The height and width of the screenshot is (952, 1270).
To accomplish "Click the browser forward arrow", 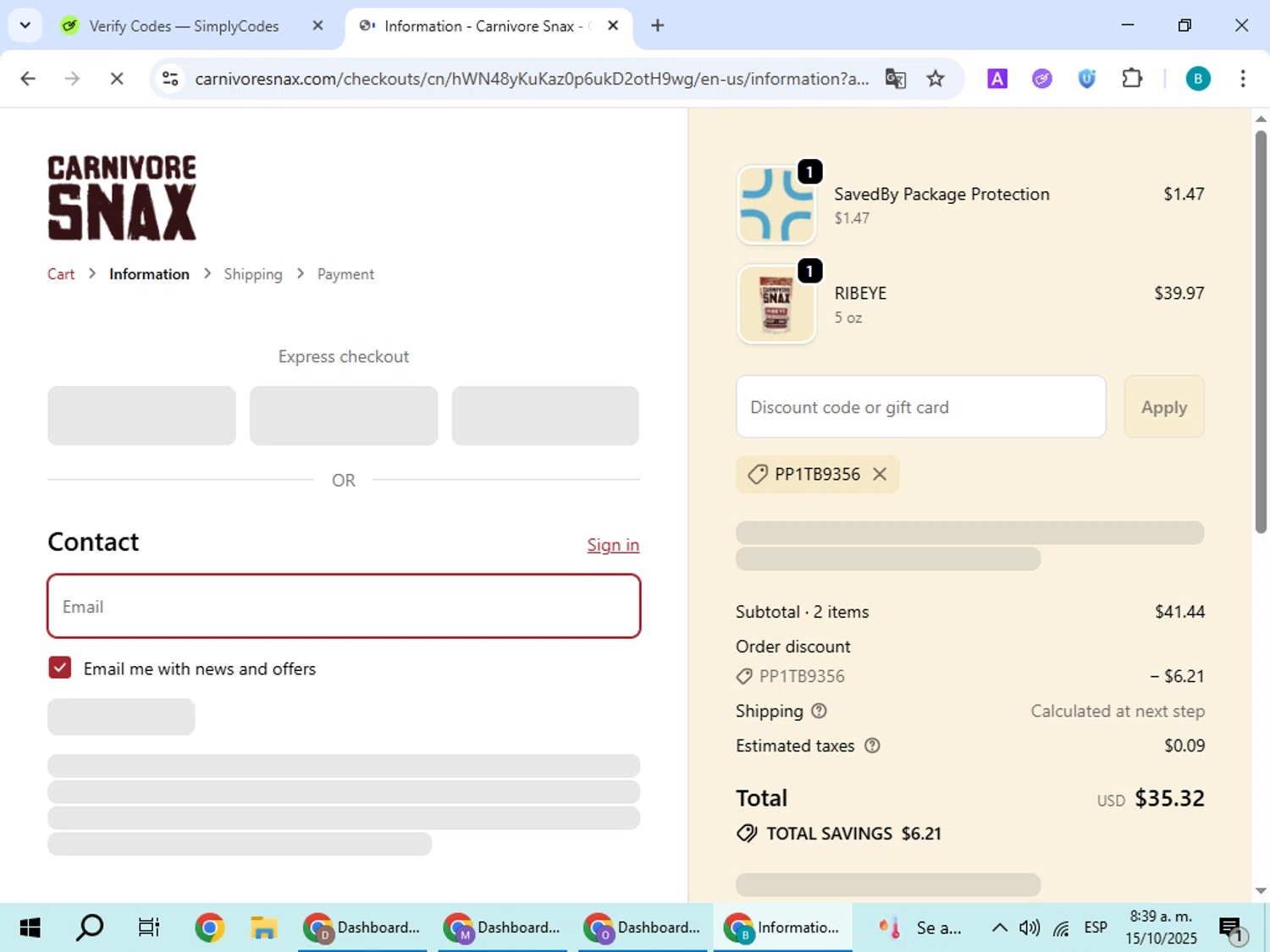I will [72, 79].
